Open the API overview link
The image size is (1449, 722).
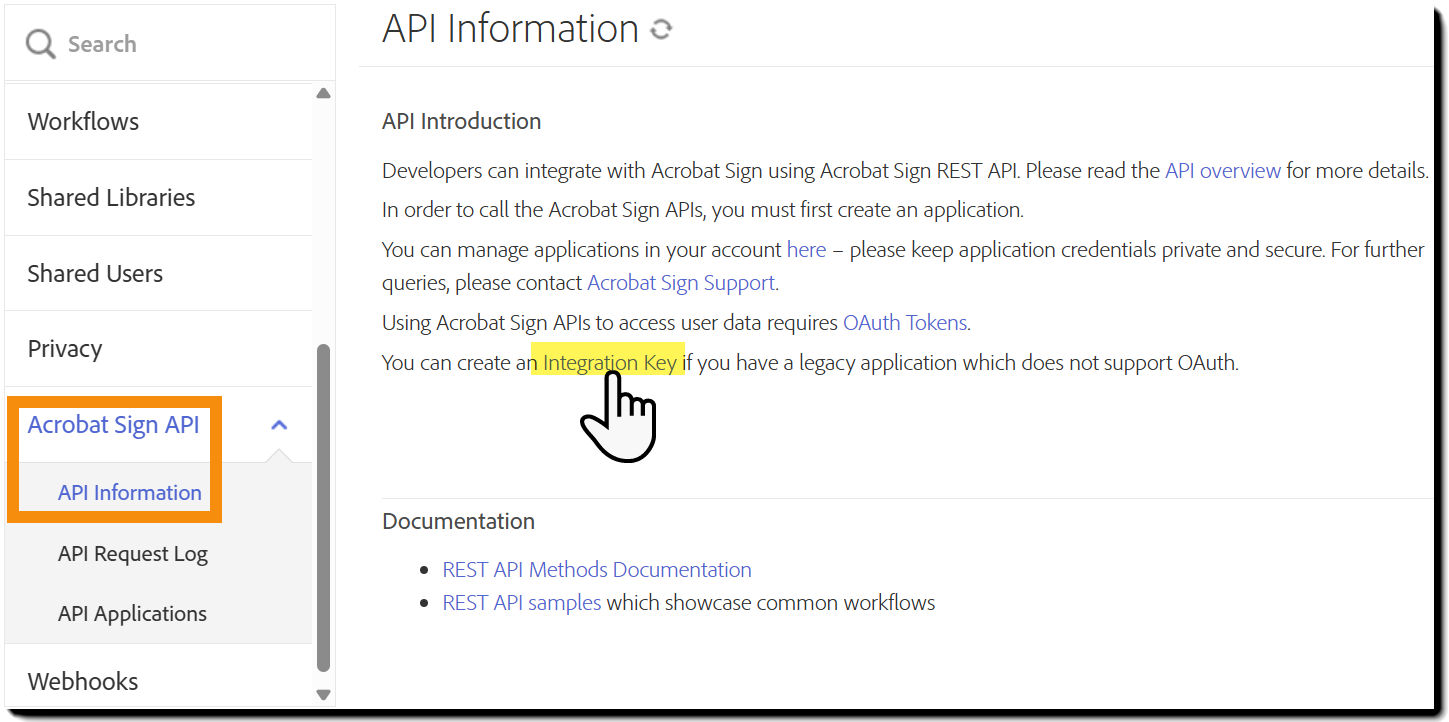pos(1222,170)
